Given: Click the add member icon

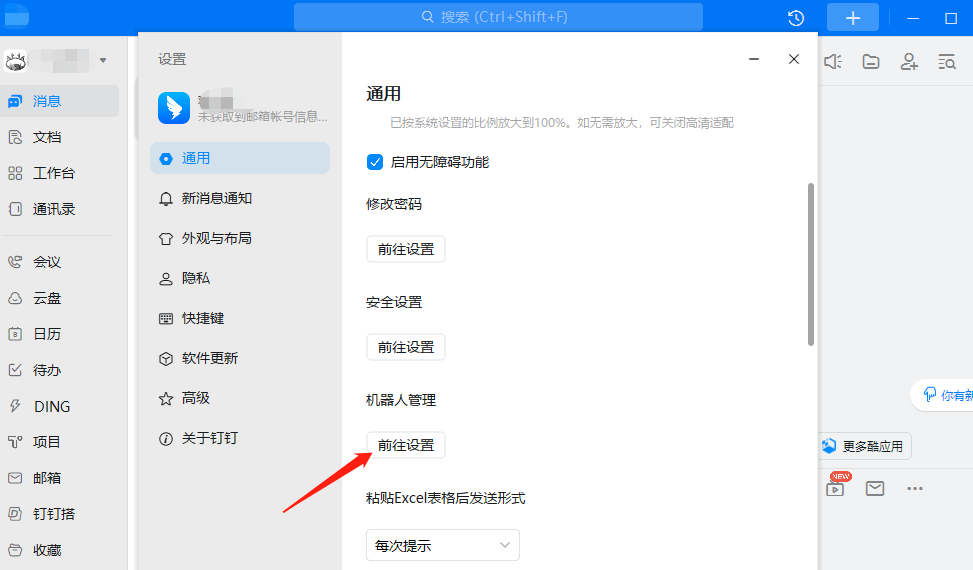Looking at the screenshot, I should tap(909, 61).
